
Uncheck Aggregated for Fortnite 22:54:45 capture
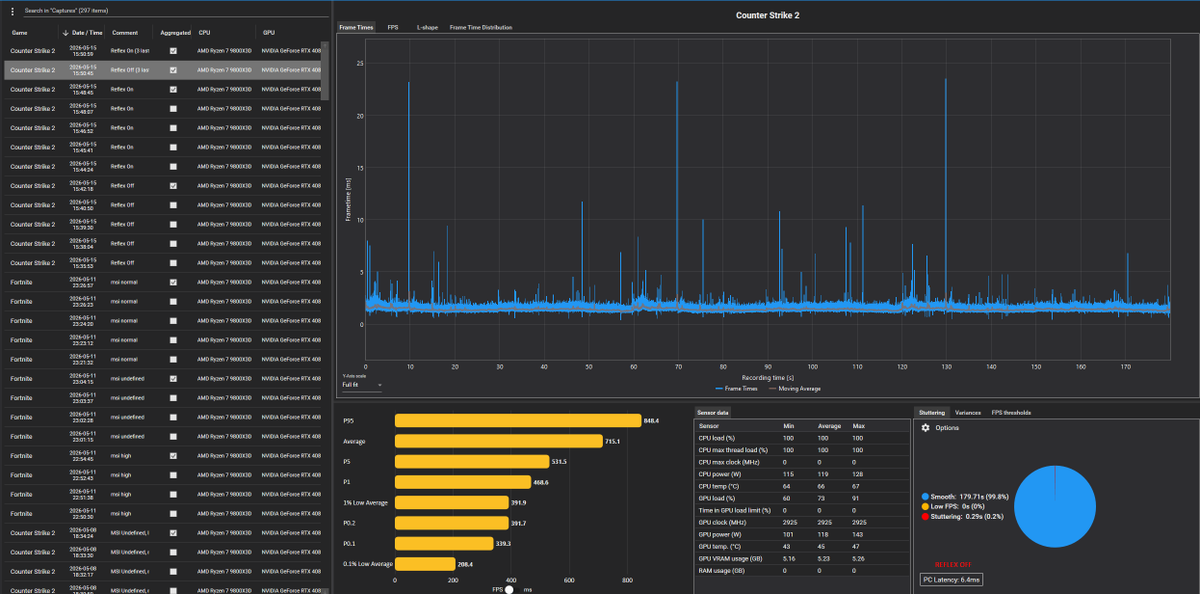click(x=173, y=456)
